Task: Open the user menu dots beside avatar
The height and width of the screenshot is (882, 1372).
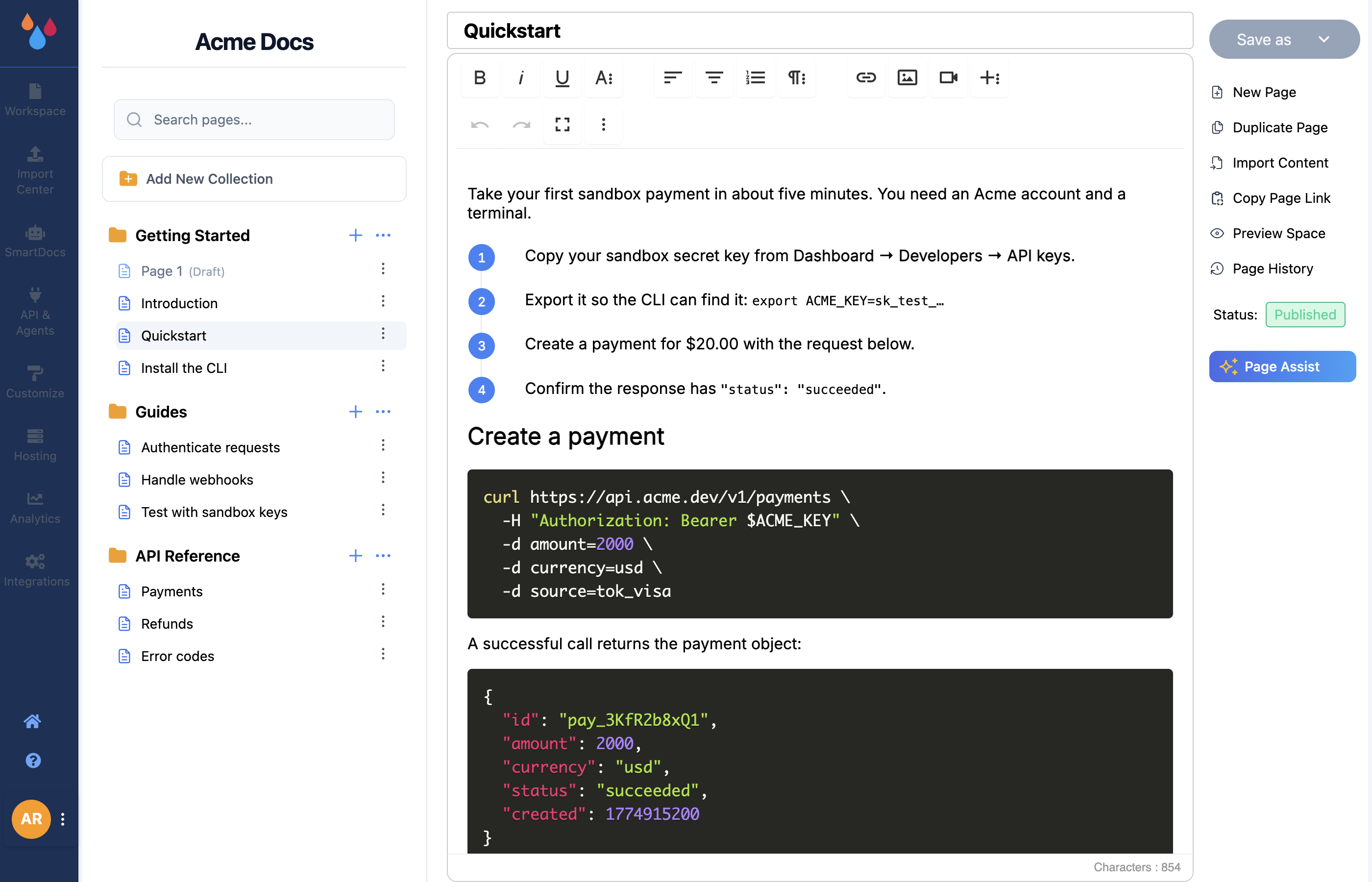Action: pyautogui.click(x=63, y=819)
